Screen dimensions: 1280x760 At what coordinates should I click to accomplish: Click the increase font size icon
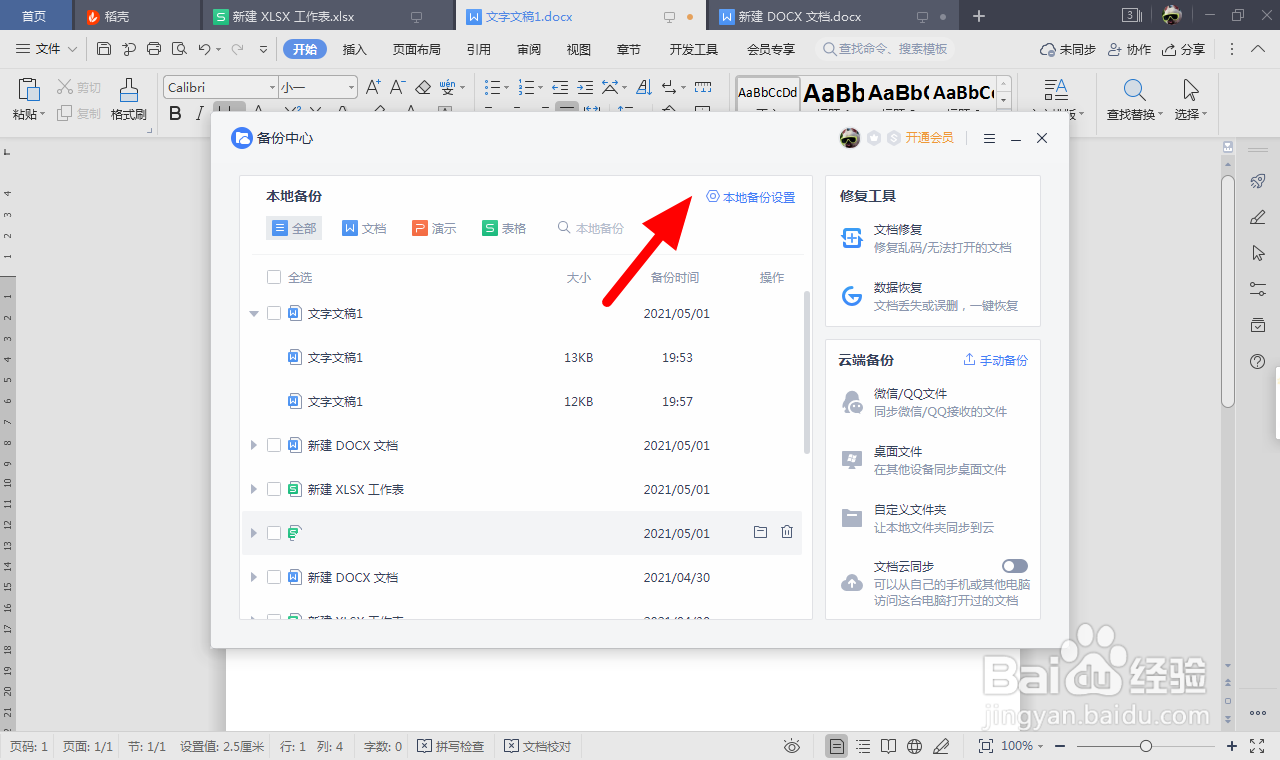click(x=373, y=87)
